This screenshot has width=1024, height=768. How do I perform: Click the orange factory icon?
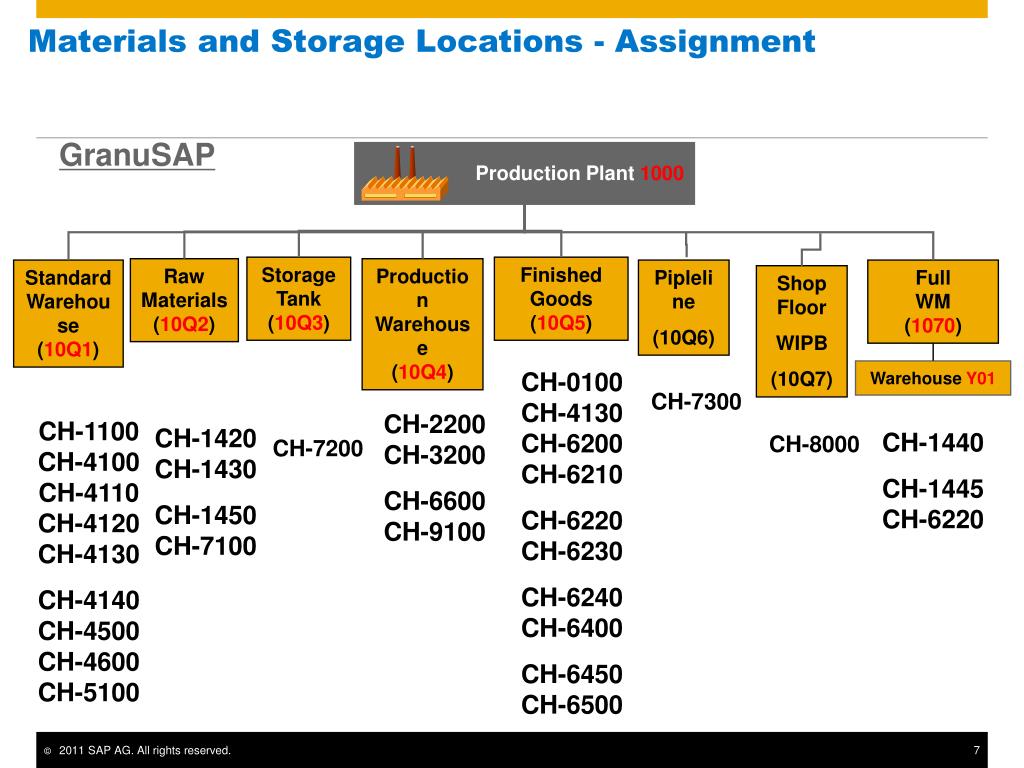click(x=404, y=174)
